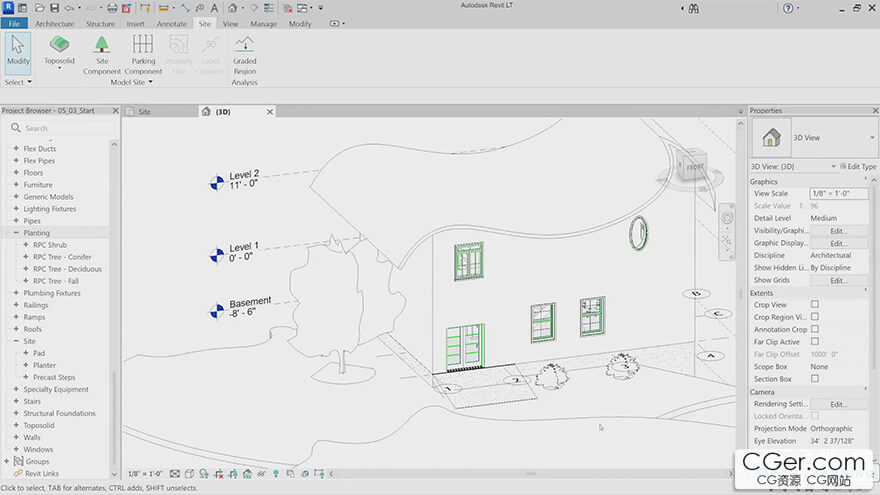This screenshot has width=880, height=495.
Task: Select the Parking Component tool
Action: click(x=143, y=54)
